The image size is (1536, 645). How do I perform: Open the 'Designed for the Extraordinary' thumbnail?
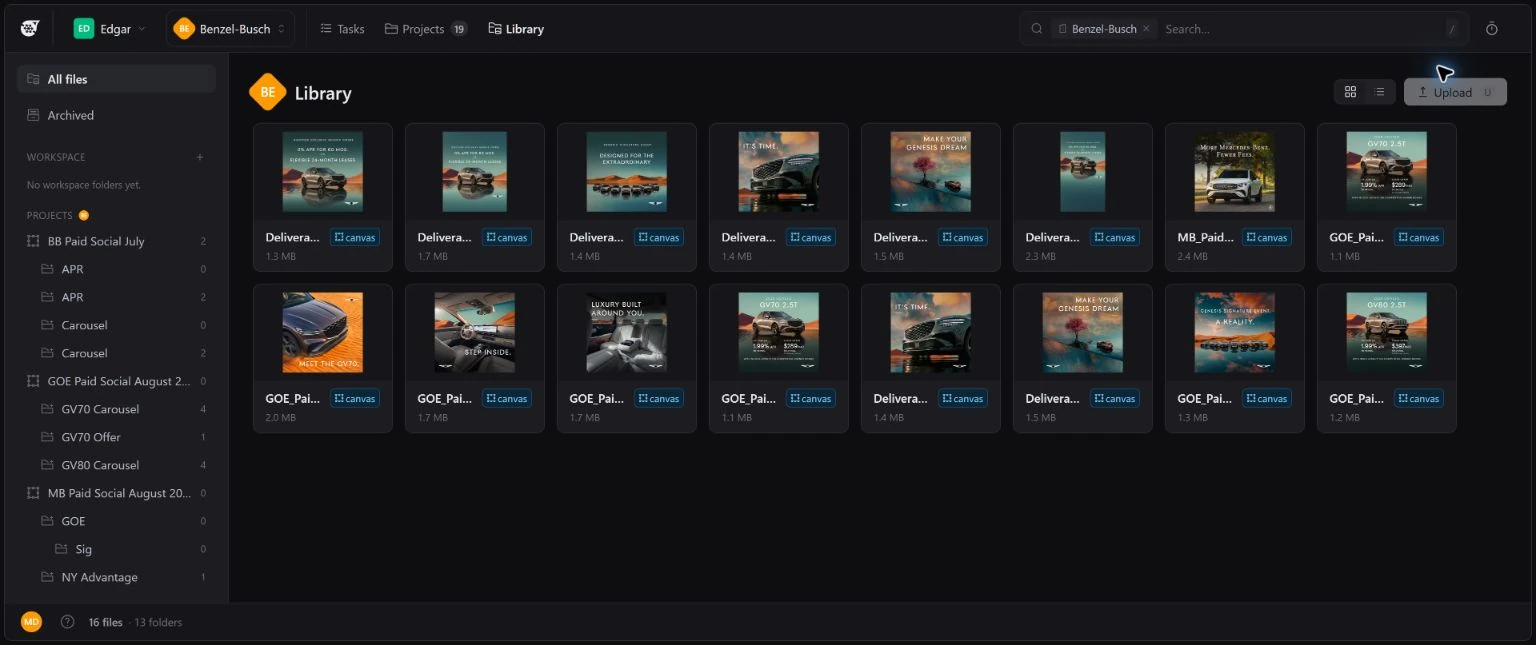tap(627, 172)
